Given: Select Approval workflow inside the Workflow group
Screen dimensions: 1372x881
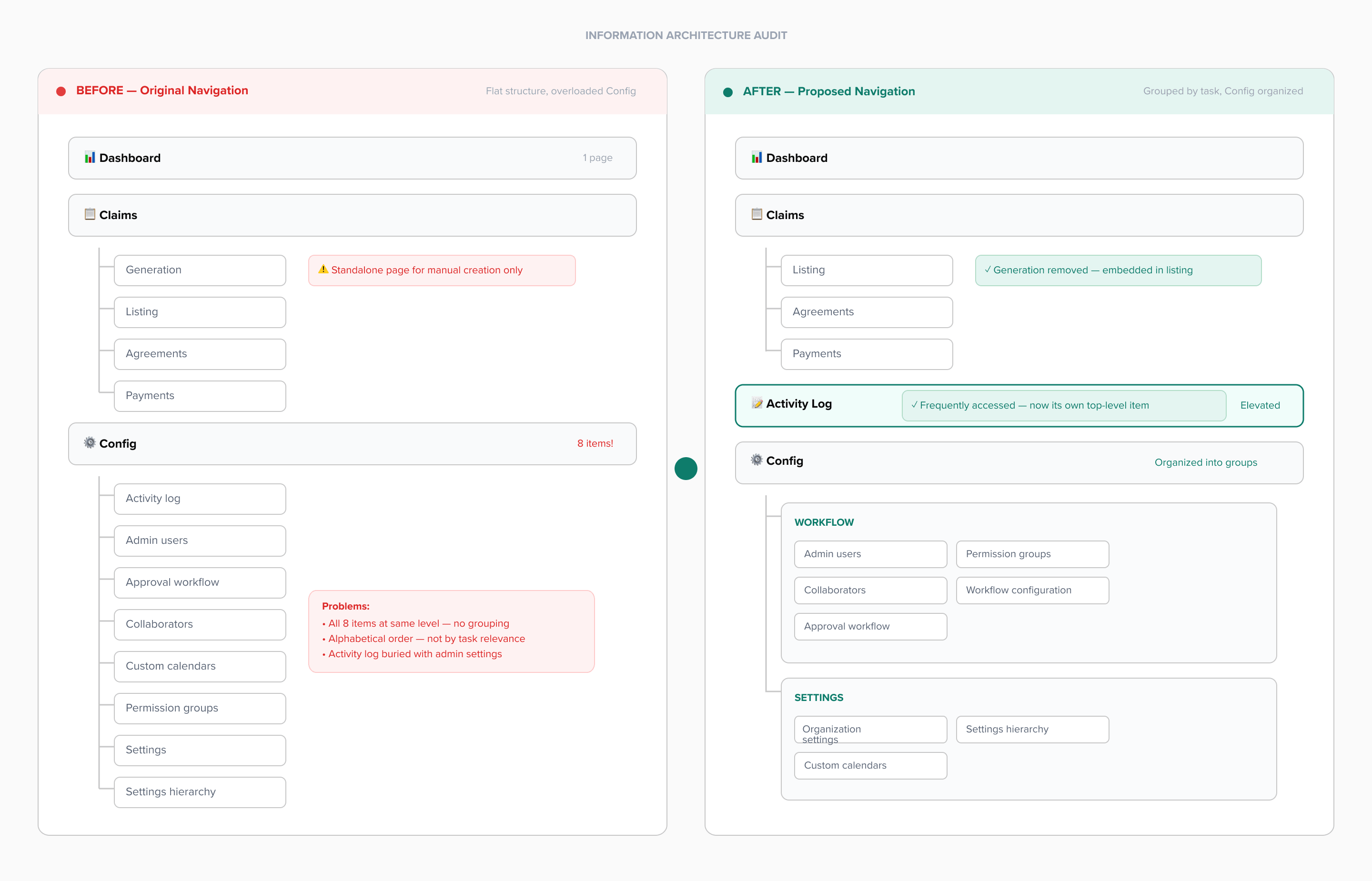Looking at the screenshot, I should [x=870, y=626].
